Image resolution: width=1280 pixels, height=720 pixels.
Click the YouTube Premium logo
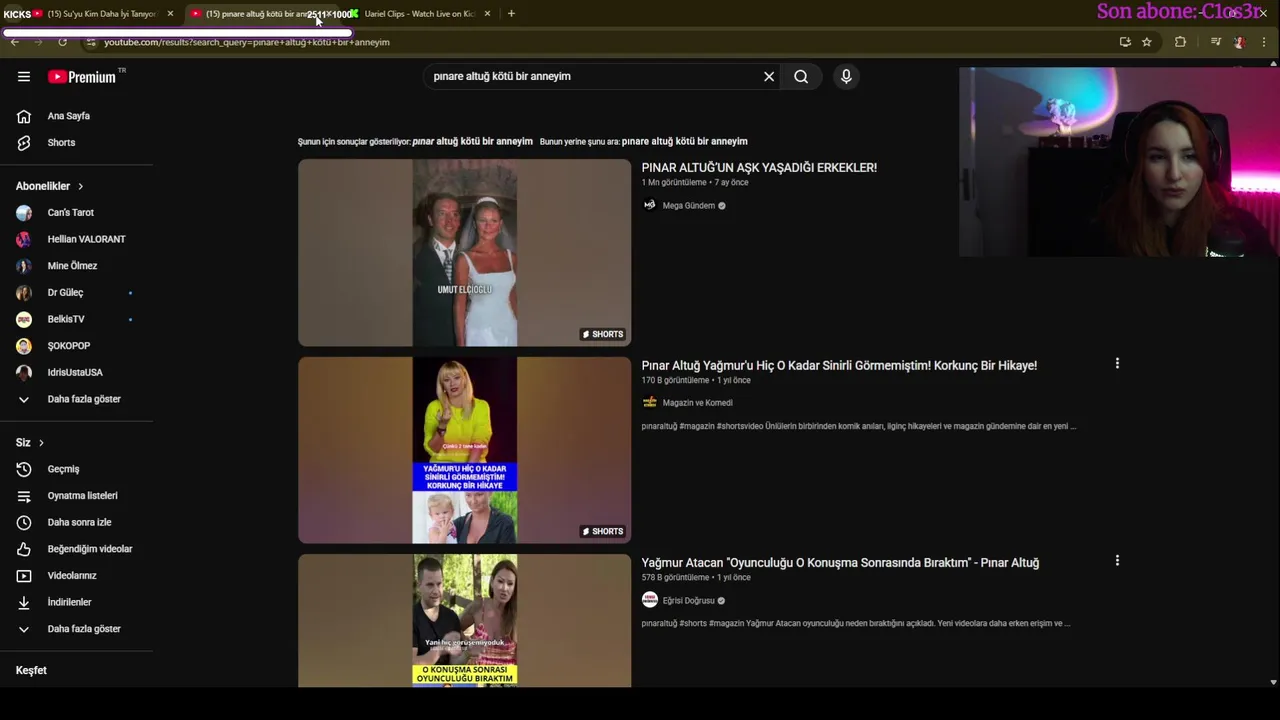[82, 77]
